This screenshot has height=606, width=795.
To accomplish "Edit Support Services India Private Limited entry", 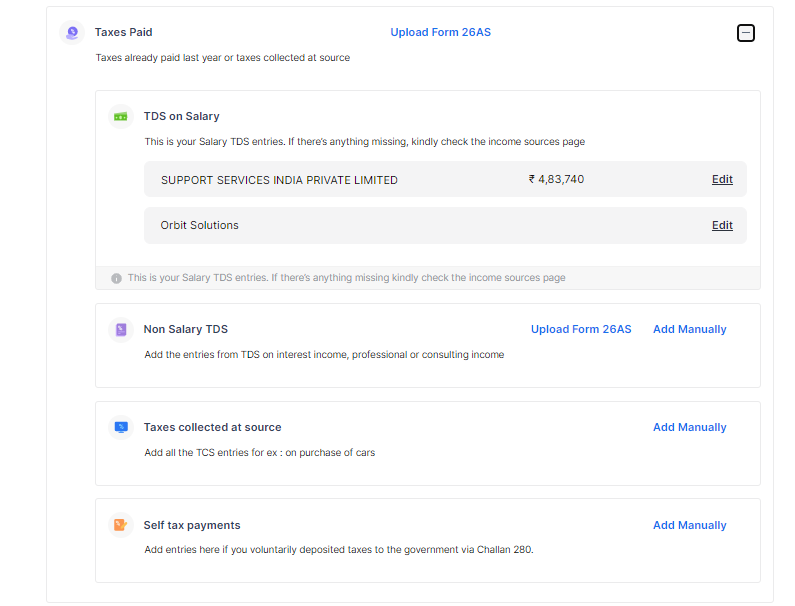I will 722,180.
